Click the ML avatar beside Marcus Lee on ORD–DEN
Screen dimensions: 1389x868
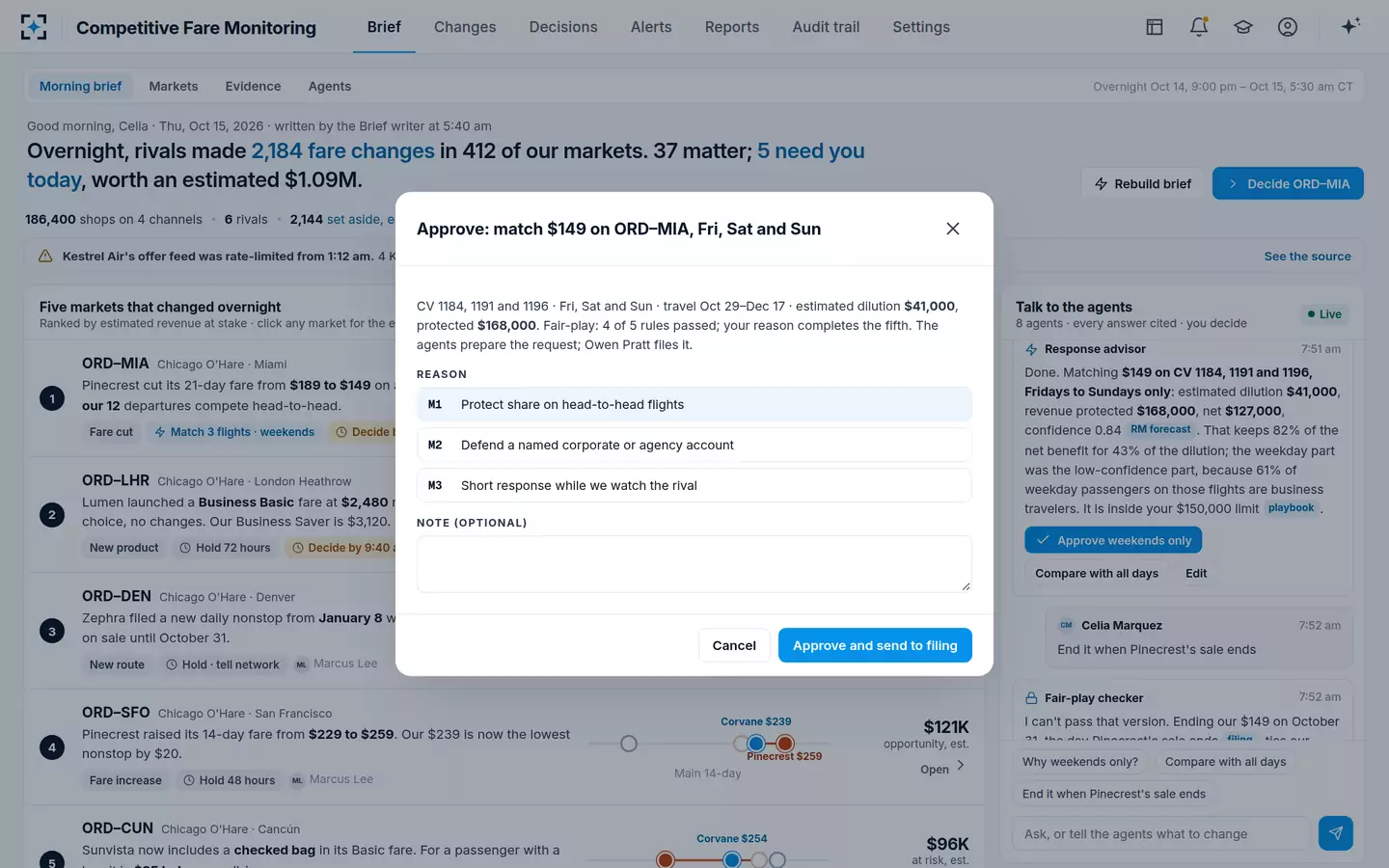(301, 665)
